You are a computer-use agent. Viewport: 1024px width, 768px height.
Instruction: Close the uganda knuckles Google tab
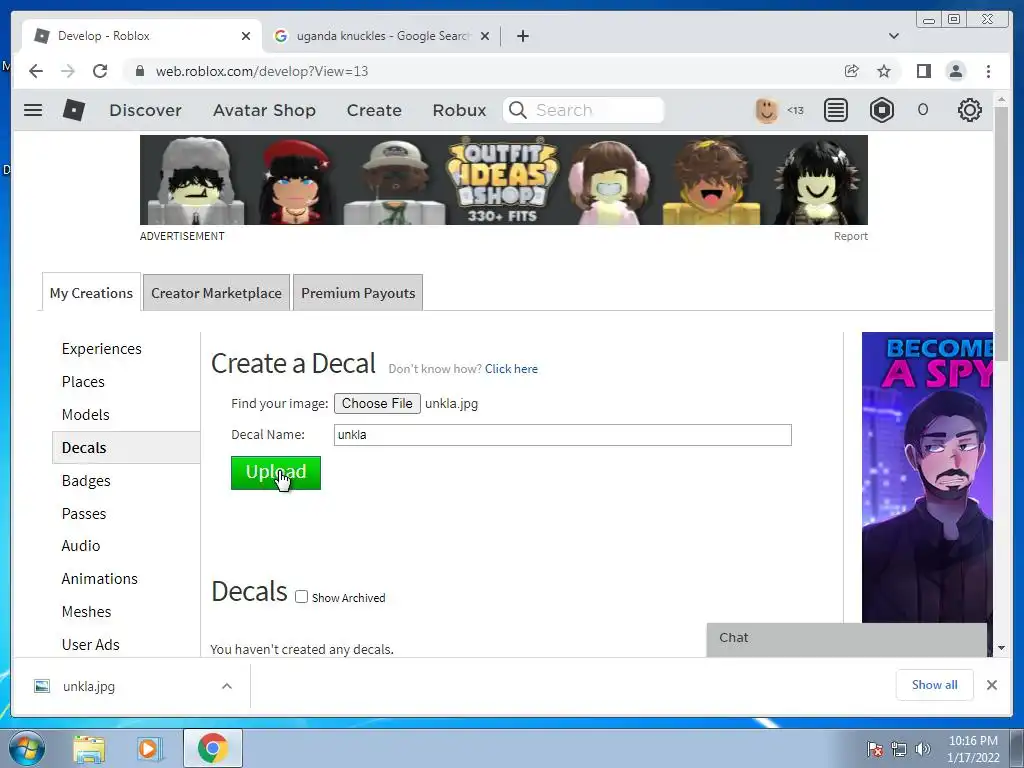coord(485,36)
